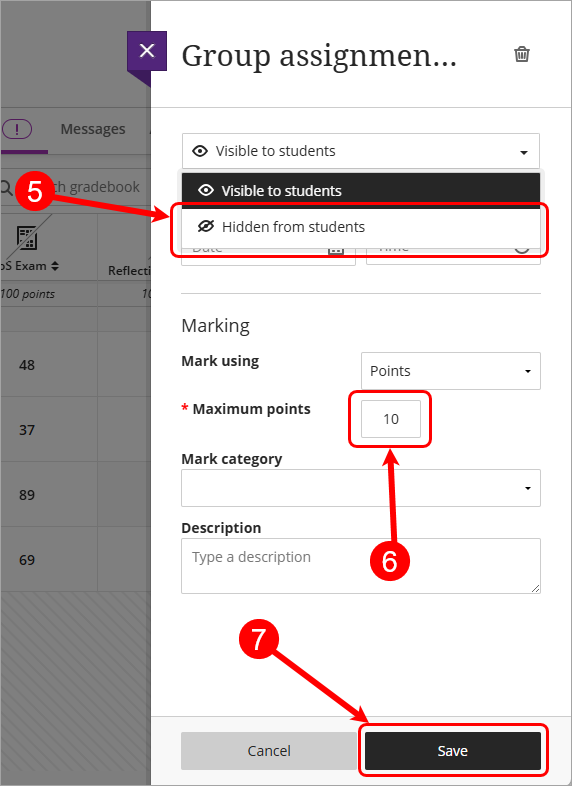This screenshot has height=786, width=572.
Task: Click the Group assignment title heading
Action: 319,56
